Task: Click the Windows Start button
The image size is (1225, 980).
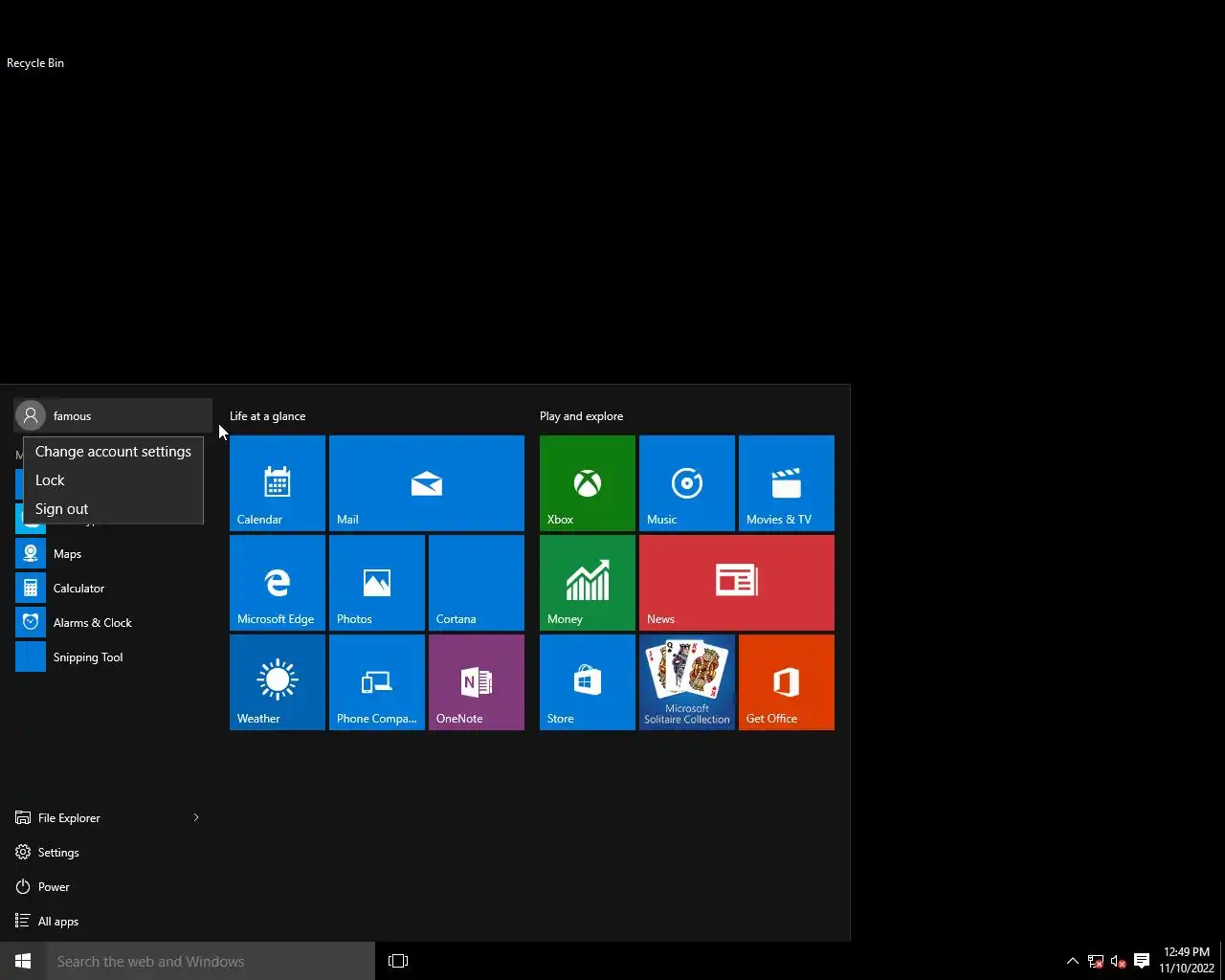Action: (23, 961)
